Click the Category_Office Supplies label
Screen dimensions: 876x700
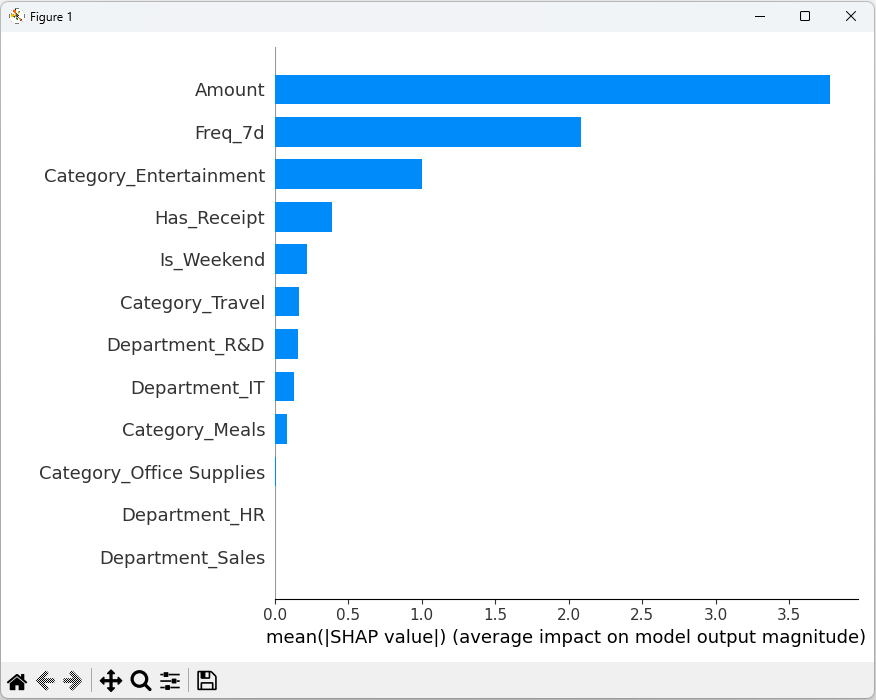[x=152, y=473]
